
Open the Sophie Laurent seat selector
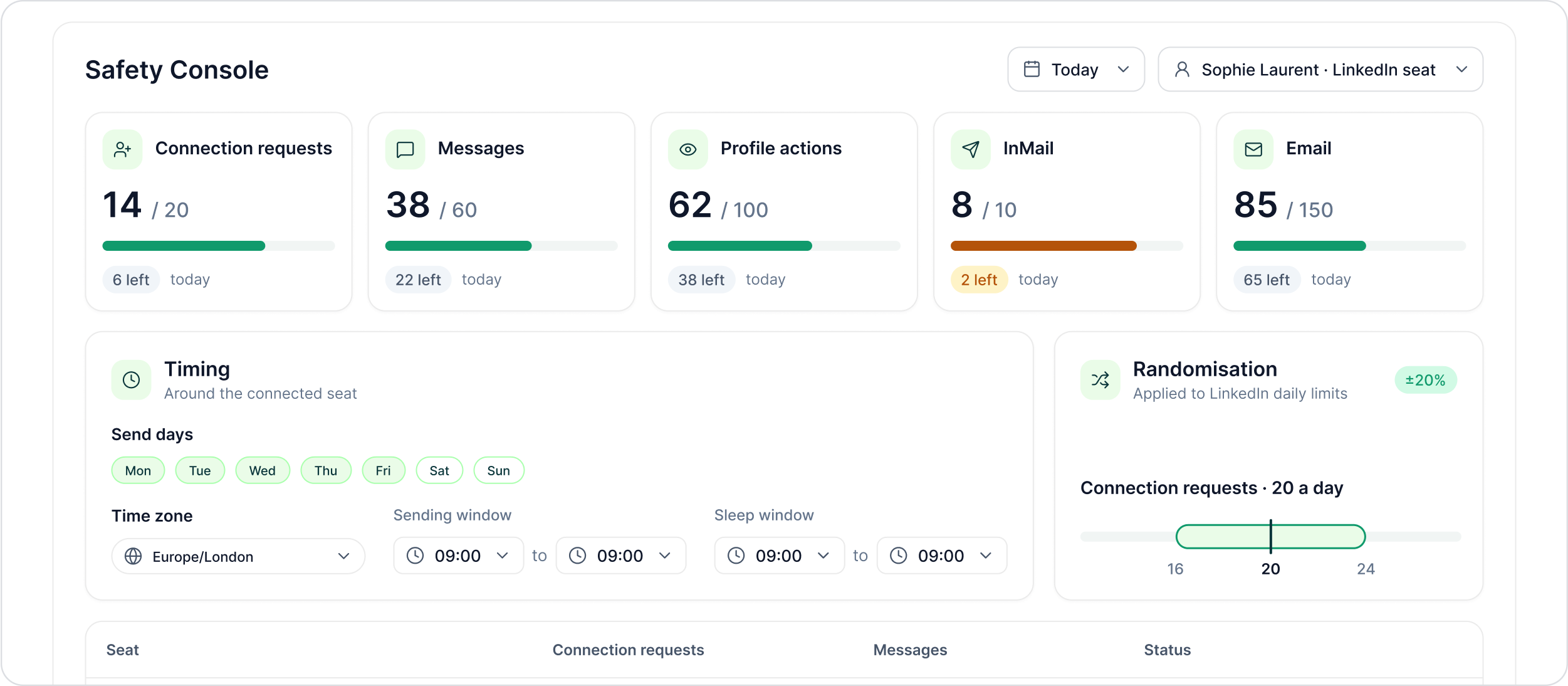point(1320,69)
